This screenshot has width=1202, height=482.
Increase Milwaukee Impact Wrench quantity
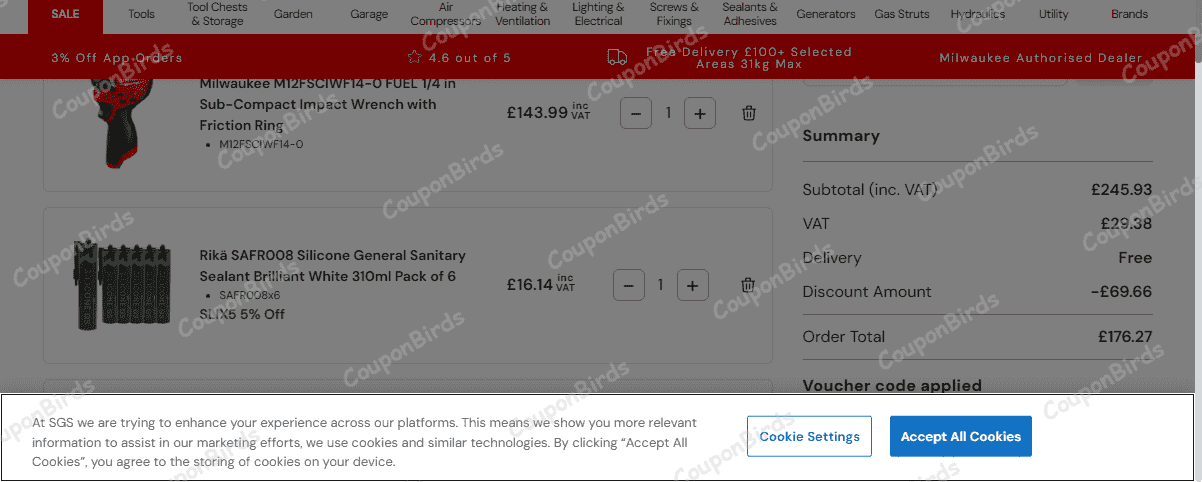(700, 114)
